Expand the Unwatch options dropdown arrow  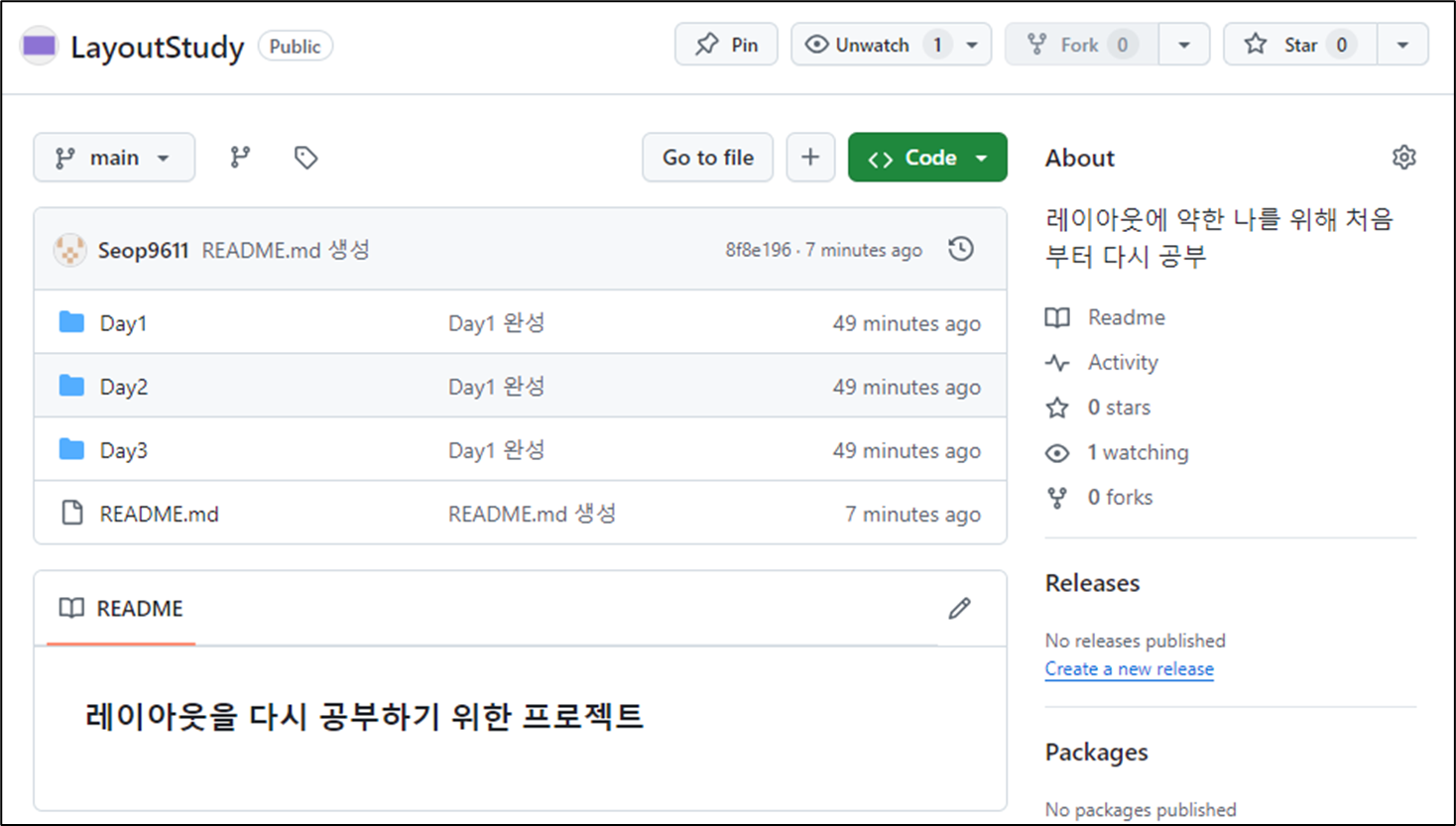[972, 45]
